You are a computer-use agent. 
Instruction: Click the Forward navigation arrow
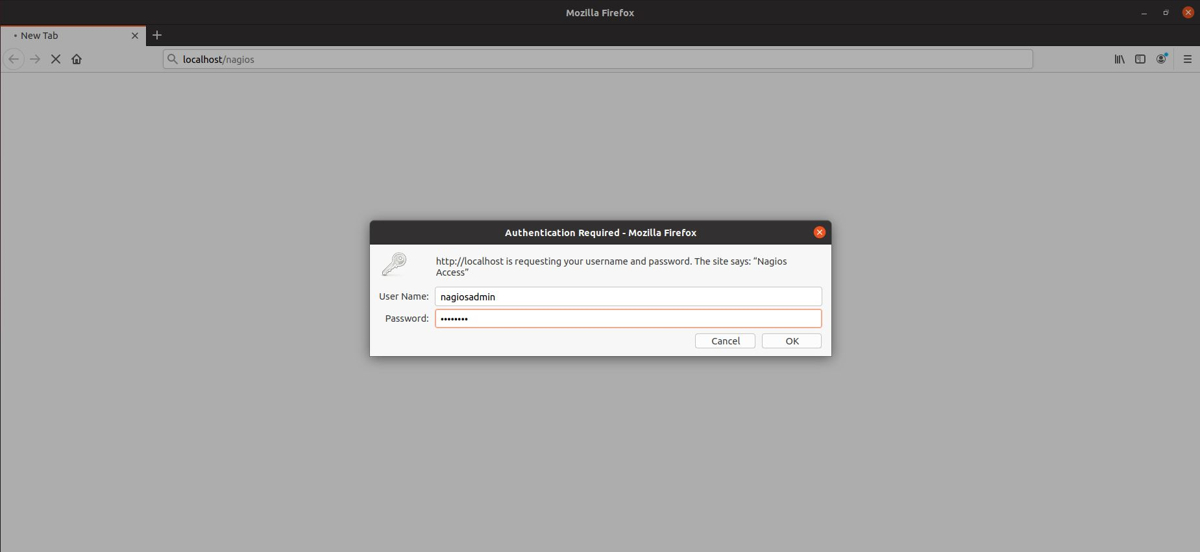35,59
